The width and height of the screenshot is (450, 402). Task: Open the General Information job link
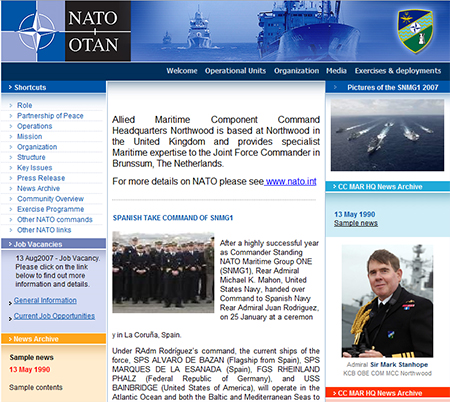click(45, 300)
